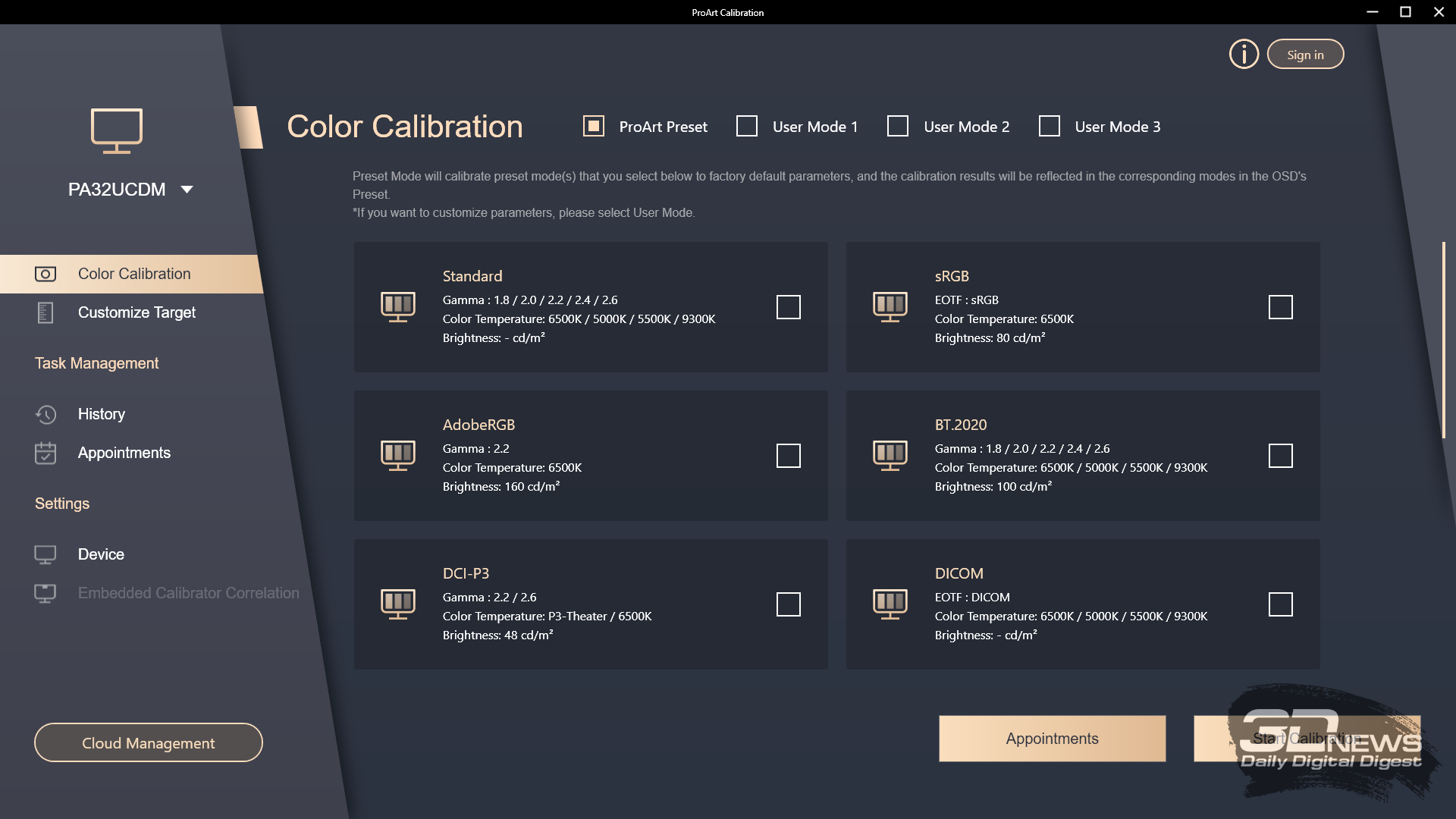The image size is (1456, 819).
Task: Click the monitor icon in DCI-P3 card
Action: [398, 604]
